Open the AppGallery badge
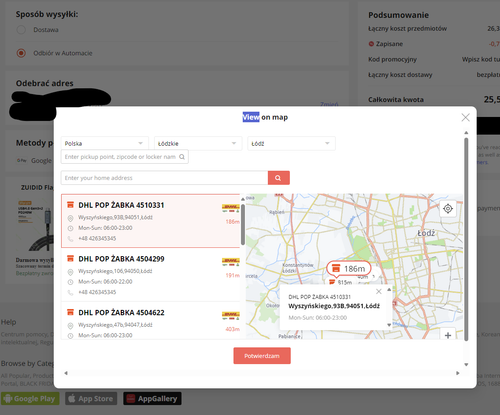 click(152, 399)
